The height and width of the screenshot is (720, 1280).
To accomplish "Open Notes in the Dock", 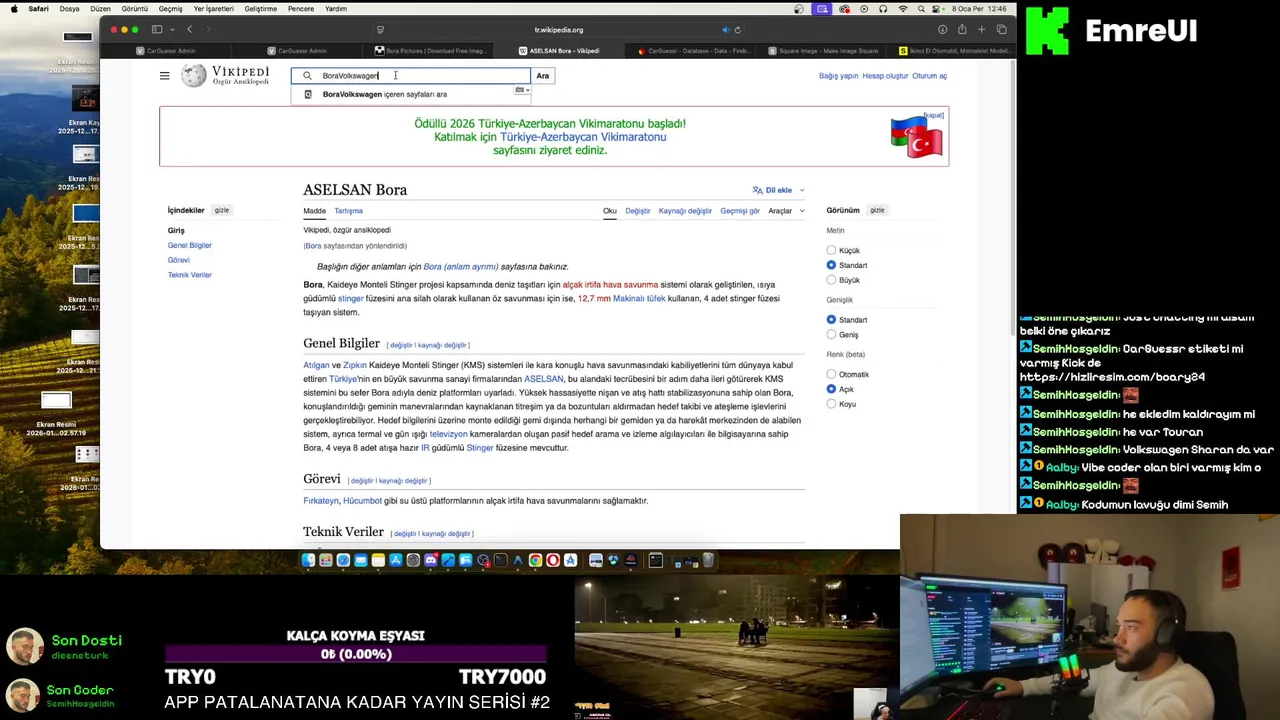I will pos(378,561).
